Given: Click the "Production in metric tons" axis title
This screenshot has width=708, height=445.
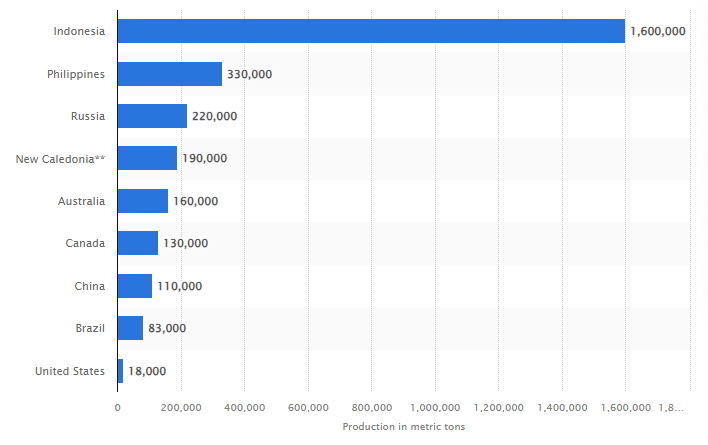Looking at the screenshot, I should 403,427.
